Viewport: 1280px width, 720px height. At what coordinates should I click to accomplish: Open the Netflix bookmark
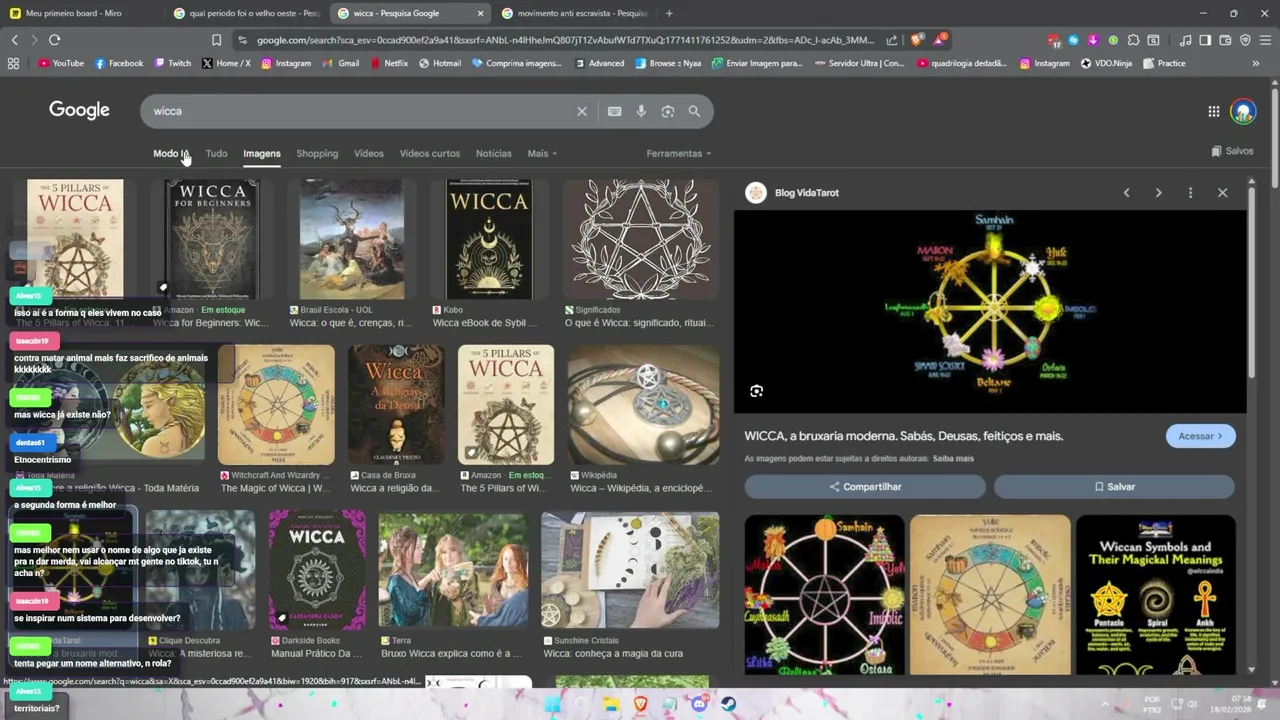(x=389, y=63)
